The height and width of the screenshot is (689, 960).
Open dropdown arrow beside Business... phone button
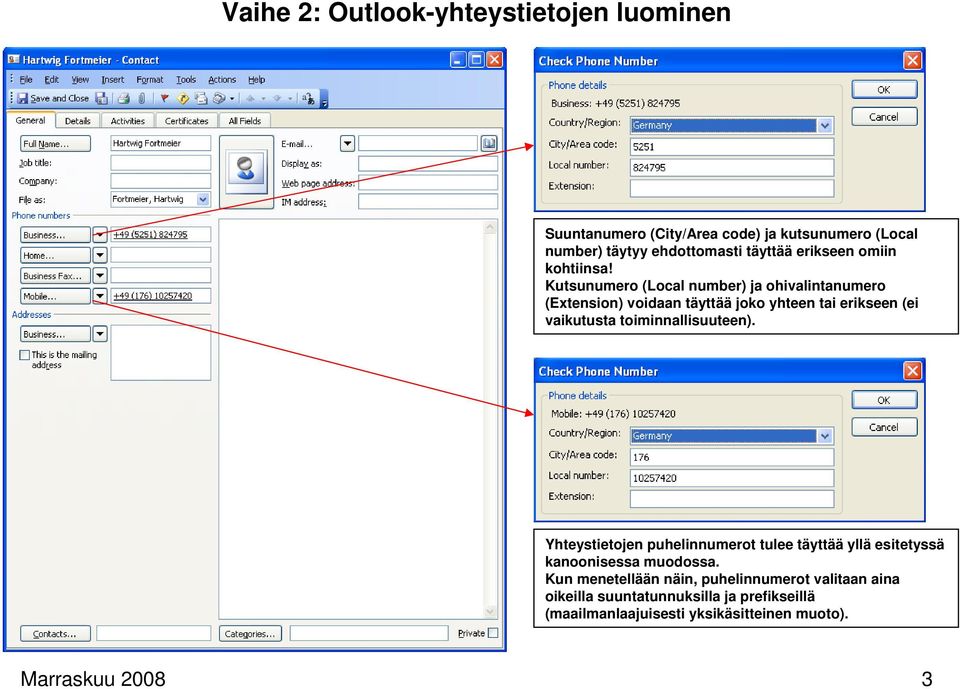100,235
